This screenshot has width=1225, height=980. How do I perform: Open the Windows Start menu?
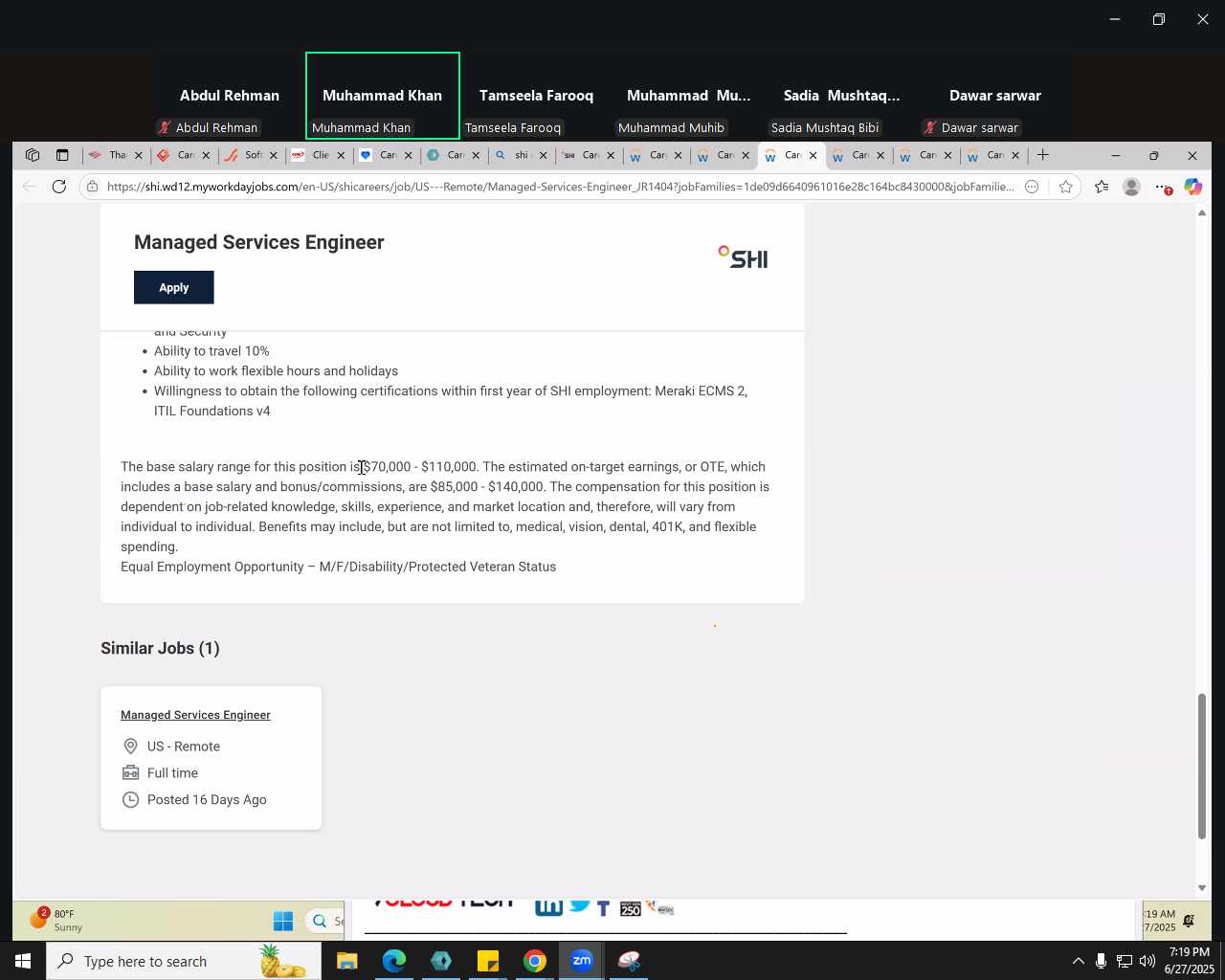22,961
